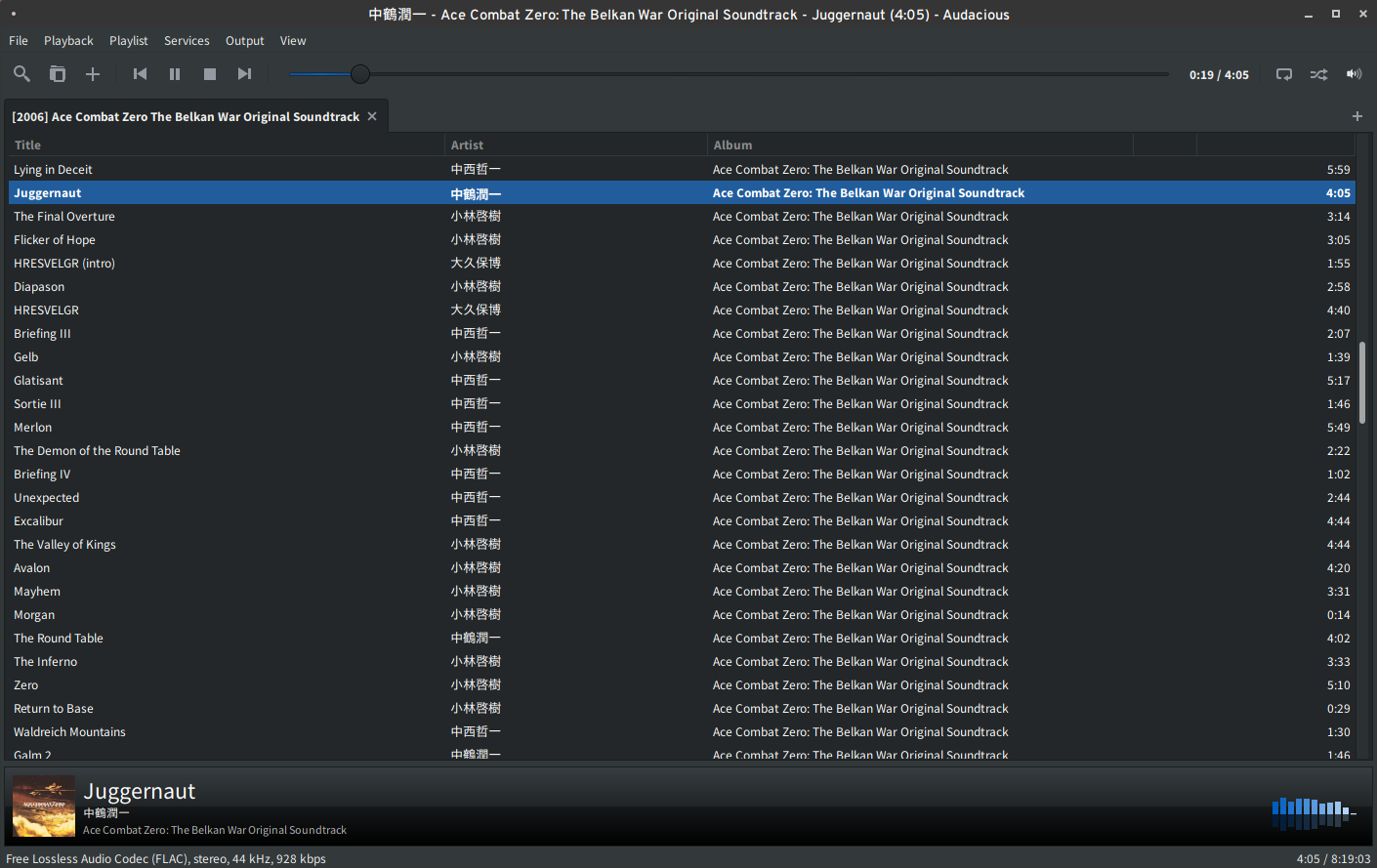Skip to the next track
The width and height of the screenshot is (1377, 868).
pyautogui.click(x=244, y=74)
